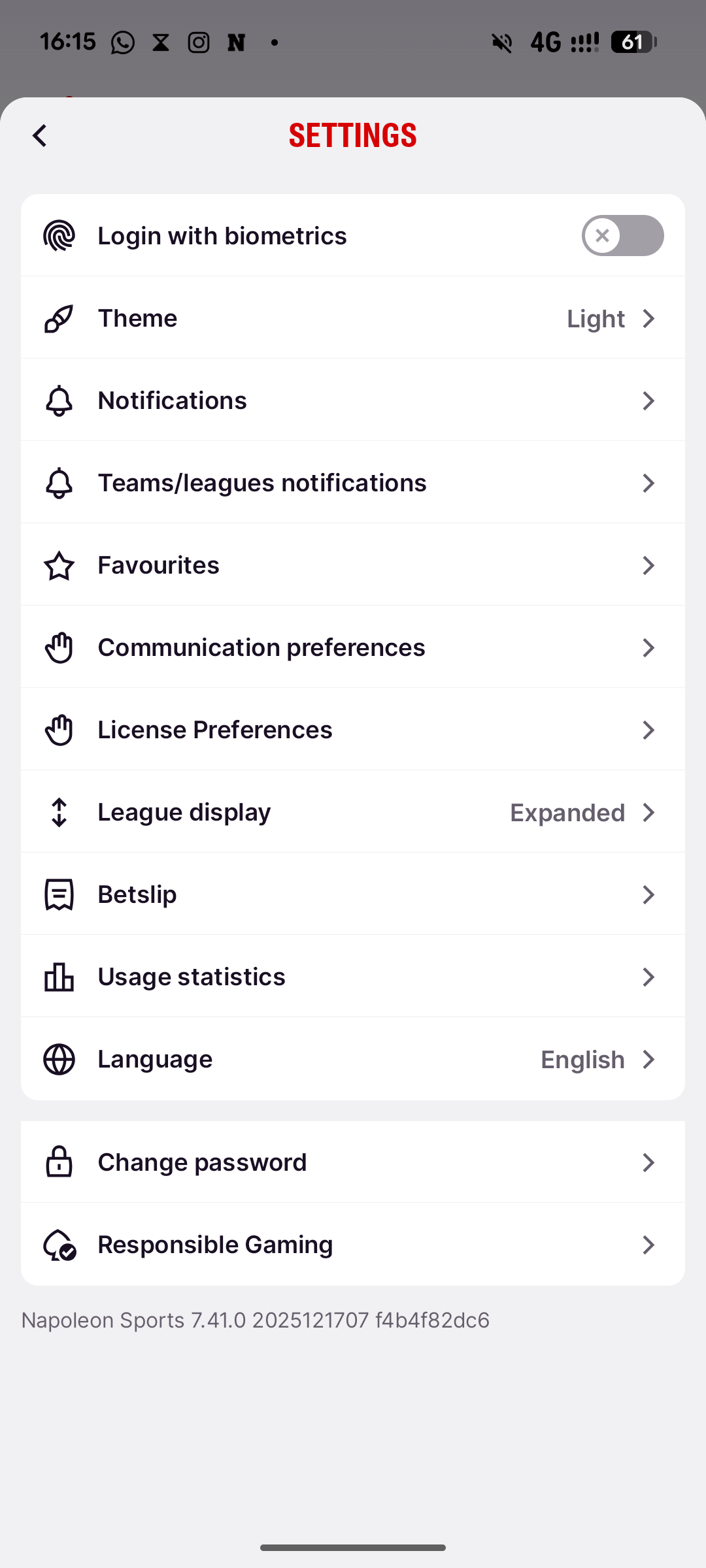Enable the Login with biometrics switch
Viewport: 706px width, 1568px height.
[622, 236]
